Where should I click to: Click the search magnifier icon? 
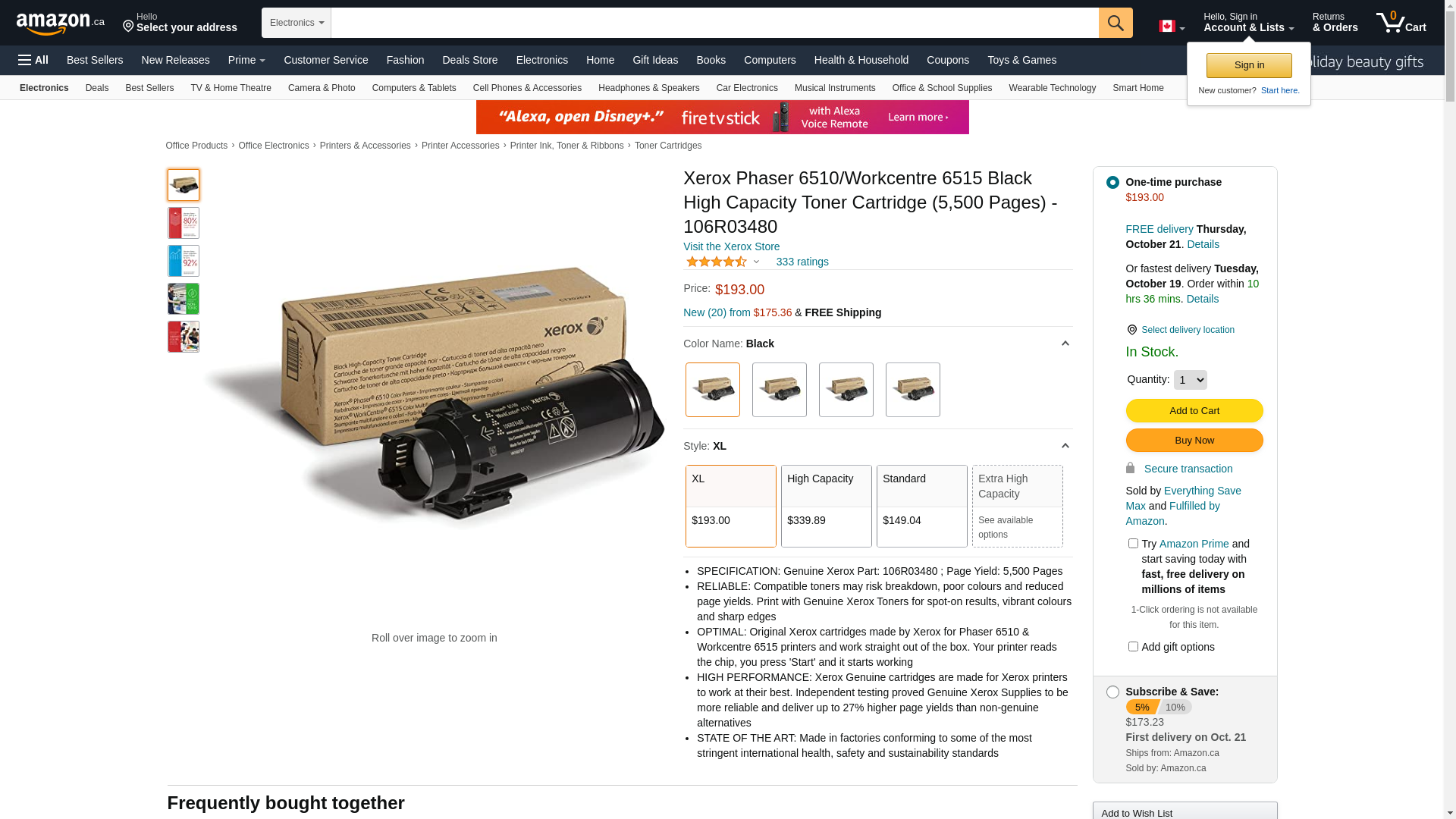pyautogui.click(x=1115, y=23)
